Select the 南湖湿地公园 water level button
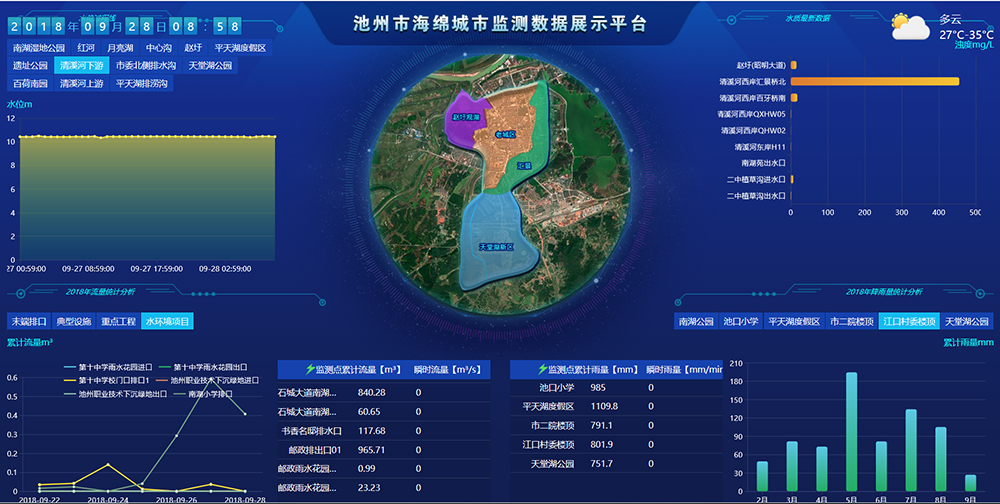This screenshot has height=504, width=1000. click(x=38, y=47)
